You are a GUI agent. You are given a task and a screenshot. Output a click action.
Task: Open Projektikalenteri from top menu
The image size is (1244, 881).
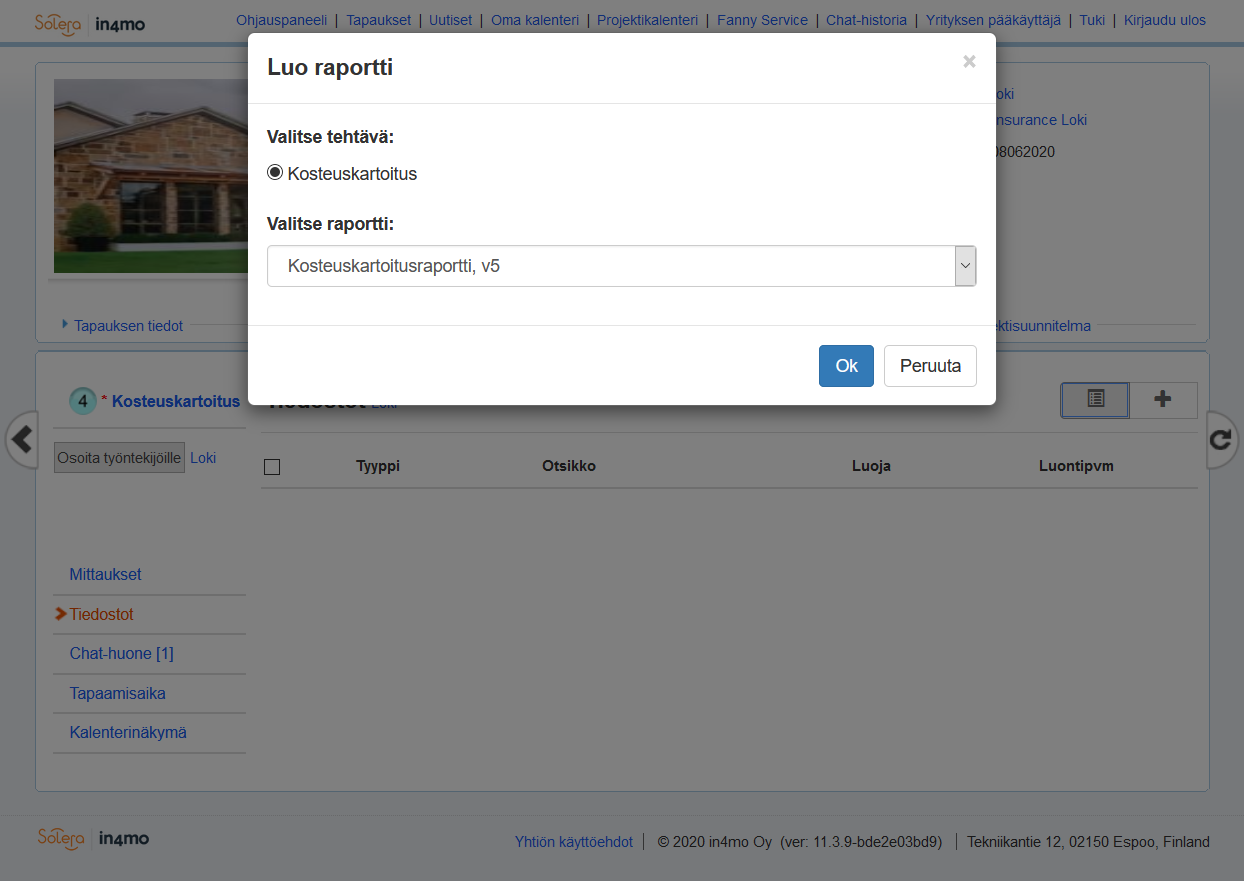pos(647,20)
